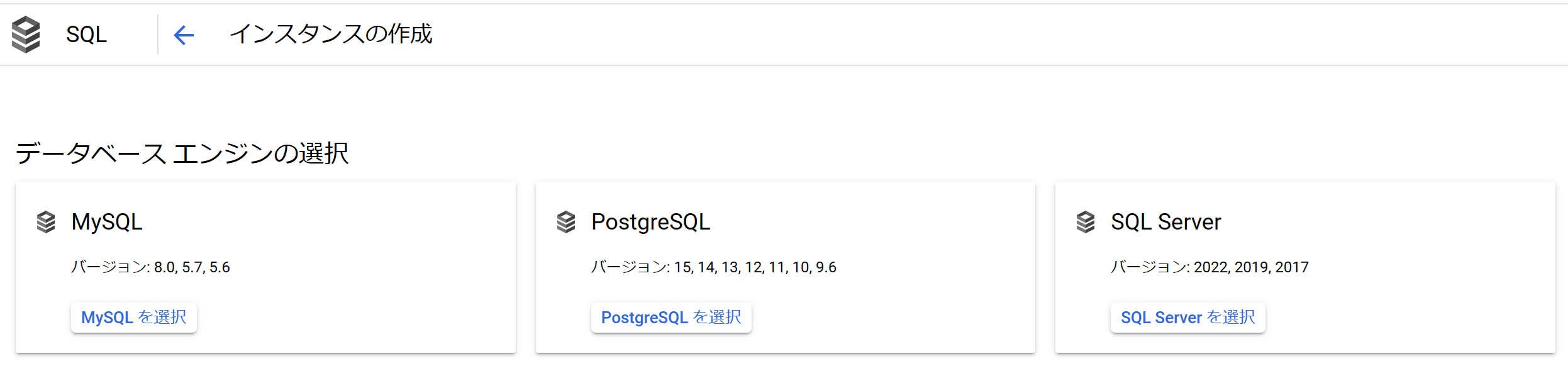Click the MySQL version list text
The image size is (1568, 366).
pyautogui.click(x=151, y=267)
